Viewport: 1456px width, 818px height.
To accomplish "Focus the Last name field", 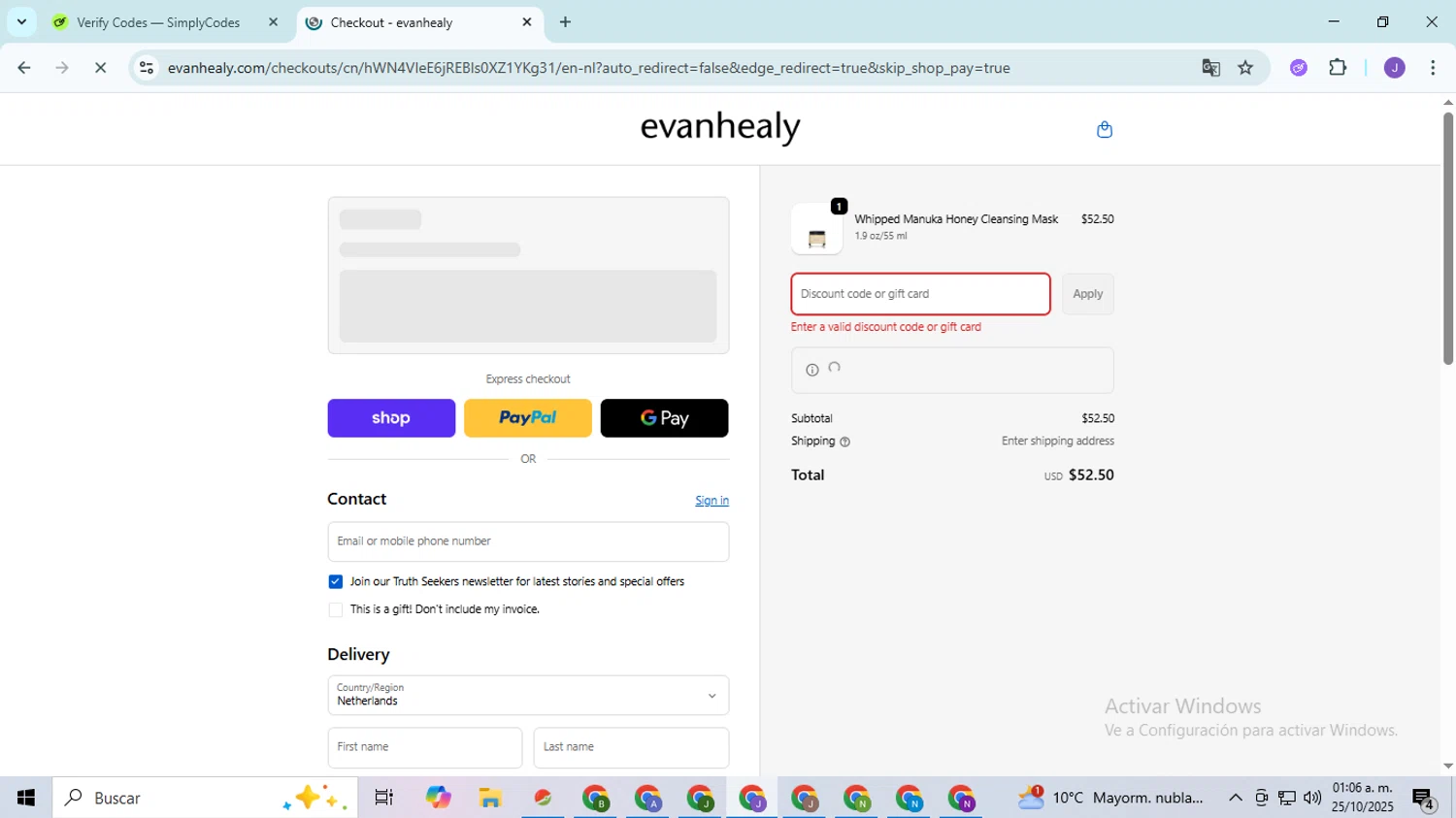I will (631, 748).
